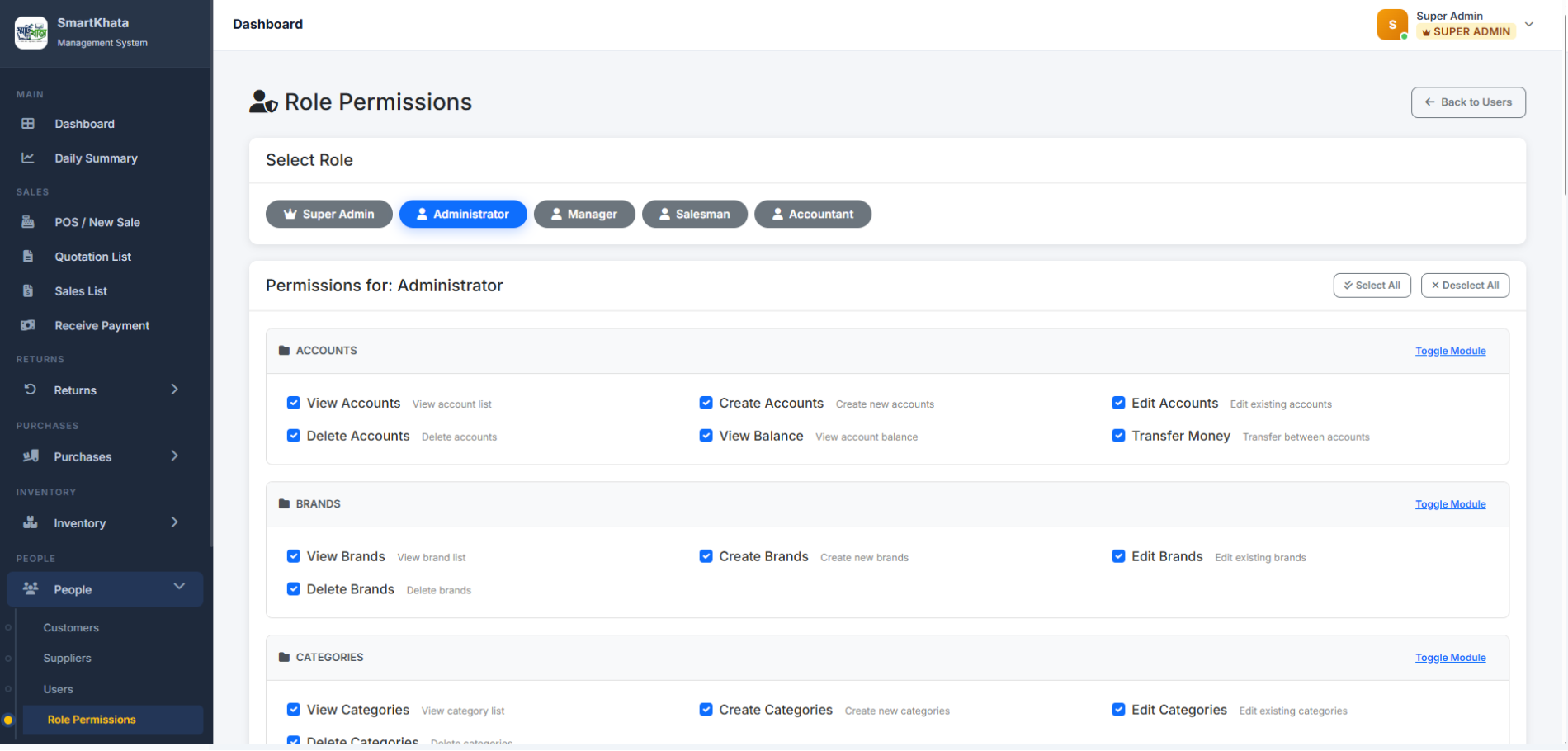Click the Super Admin avatar icon
Screen dimensions: 1568x751
pos(1392,25)
